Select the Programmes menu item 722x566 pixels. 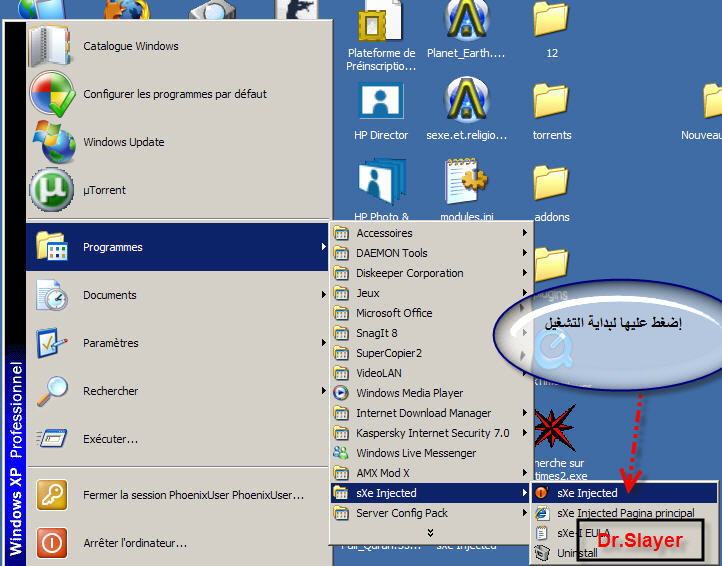point(177,247)
